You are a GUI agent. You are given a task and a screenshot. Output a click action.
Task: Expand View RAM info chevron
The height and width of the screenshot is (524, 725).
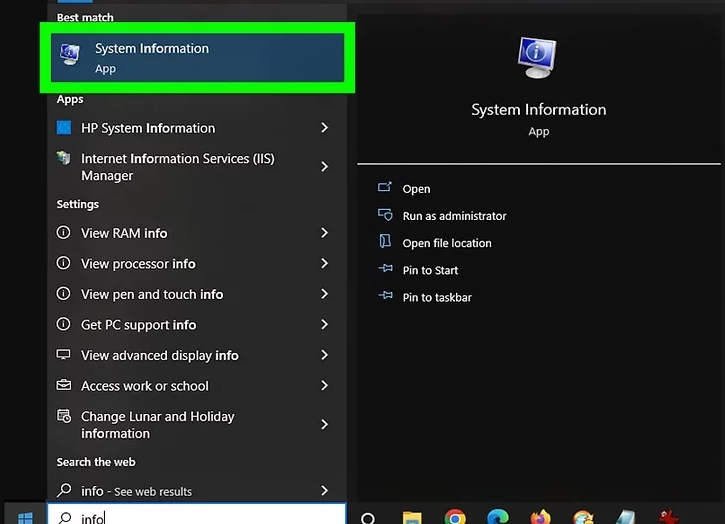coord(325,233)
